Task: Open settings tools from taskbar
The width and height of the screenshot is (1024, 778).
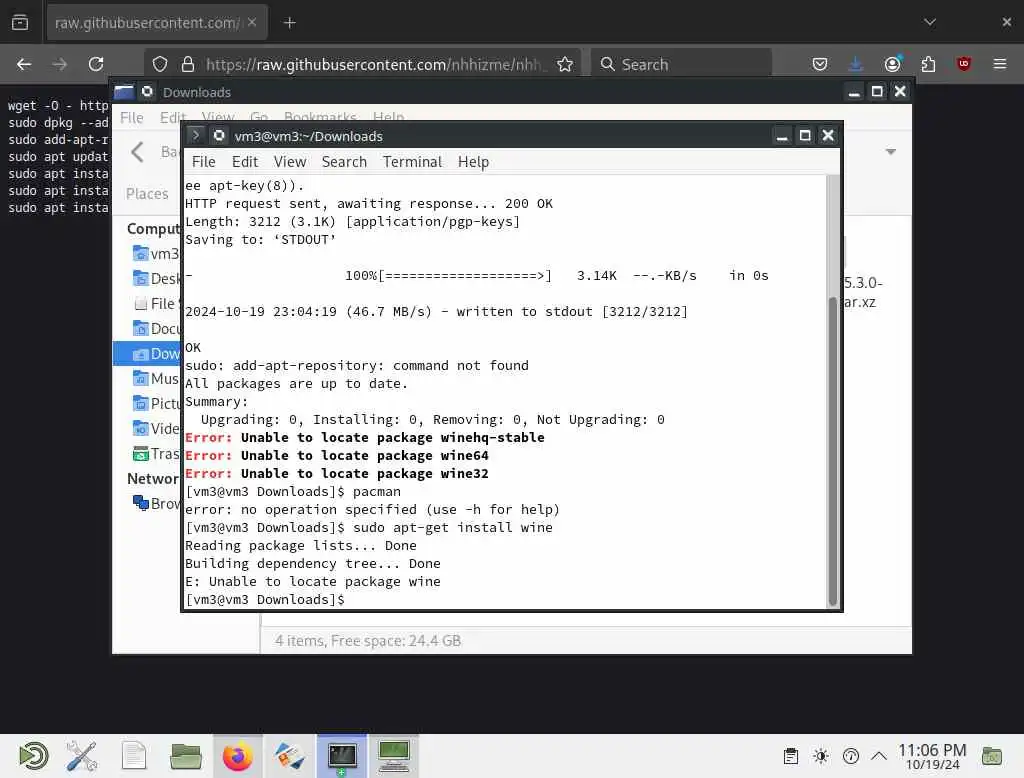Action: [x=82, y=756]
